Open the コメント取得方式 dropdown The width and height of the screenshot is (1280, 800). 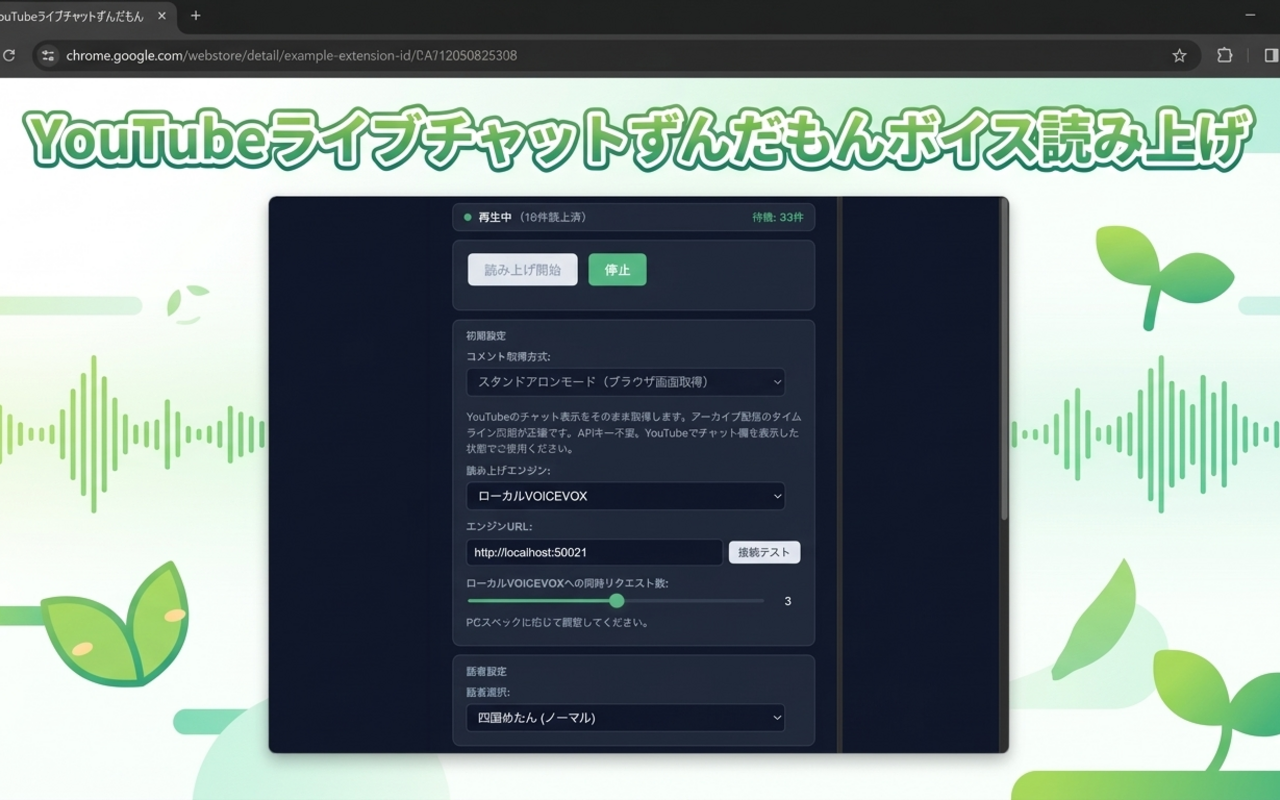coord(626,382)
